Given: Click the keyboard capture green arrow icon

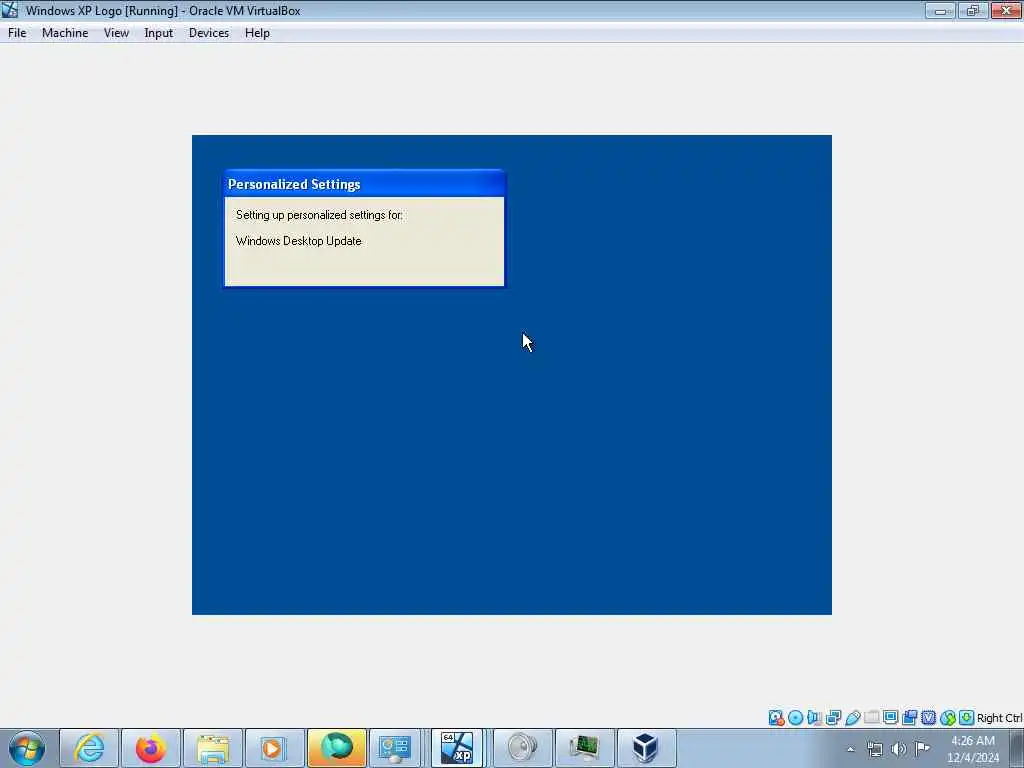Looking at the screenshot, I should [x=967, y=718].
